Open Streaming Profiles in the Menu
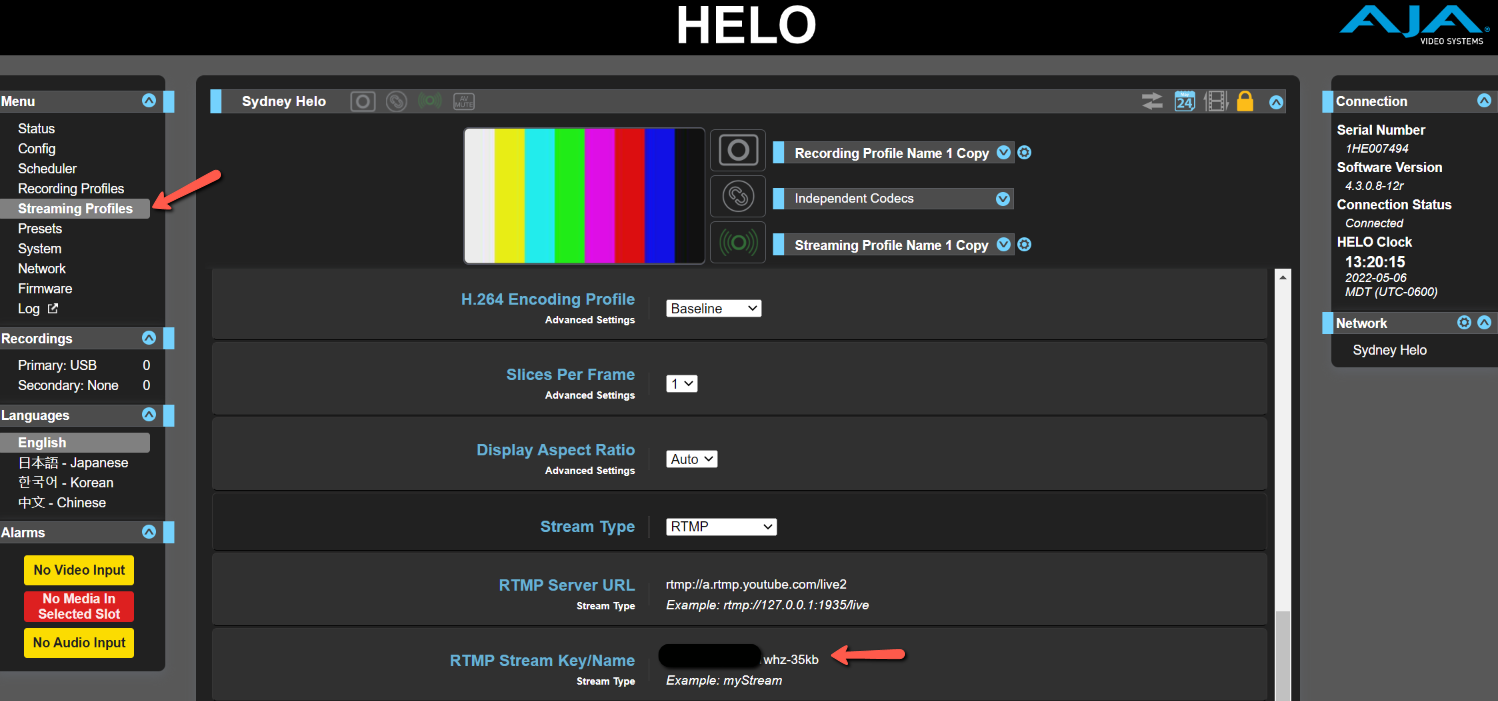The width and height of the screenshot is (1498, 701). click(75, 209)
